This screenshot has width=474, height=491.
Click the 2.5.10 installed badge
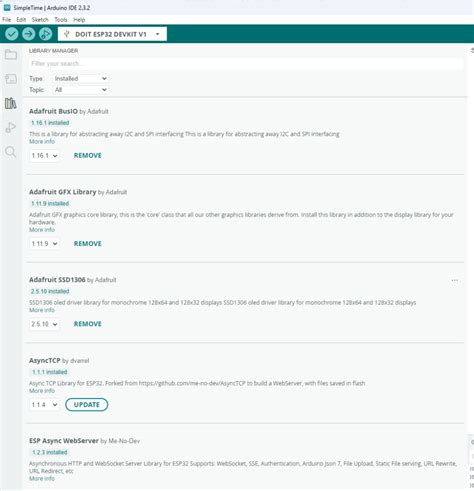pos(50,291)
